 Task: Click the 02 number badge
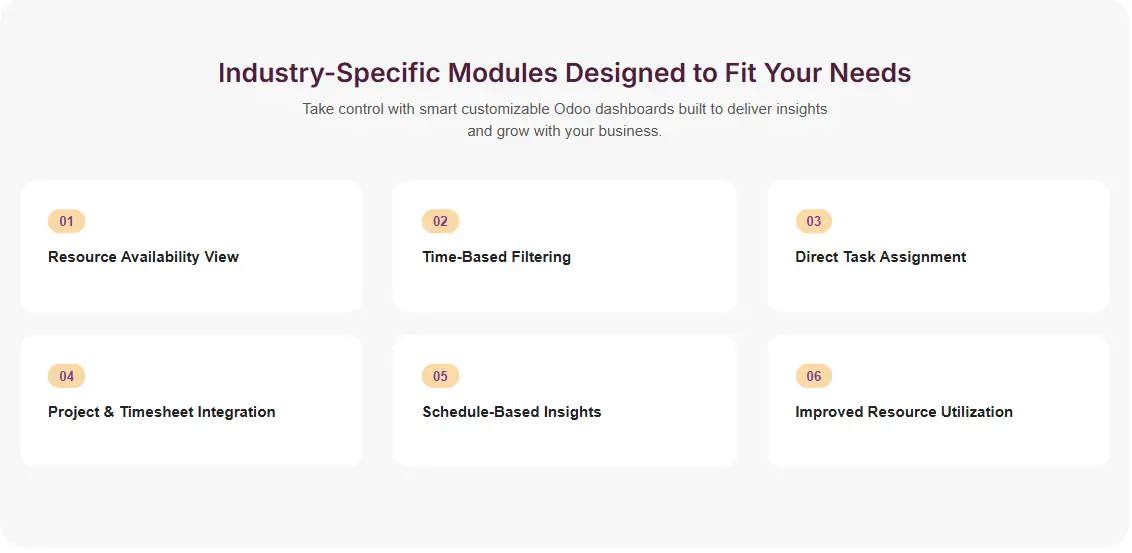coord(440,221)
